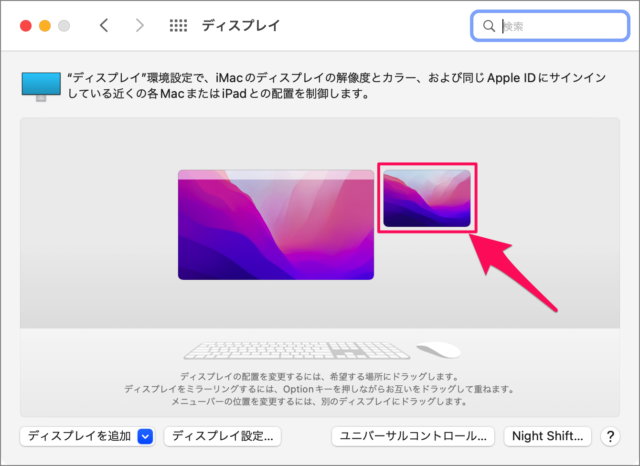Click the white menu bar strip on main display
The width and height of the screenshot is (640, 466).
[x=276, y=175]
